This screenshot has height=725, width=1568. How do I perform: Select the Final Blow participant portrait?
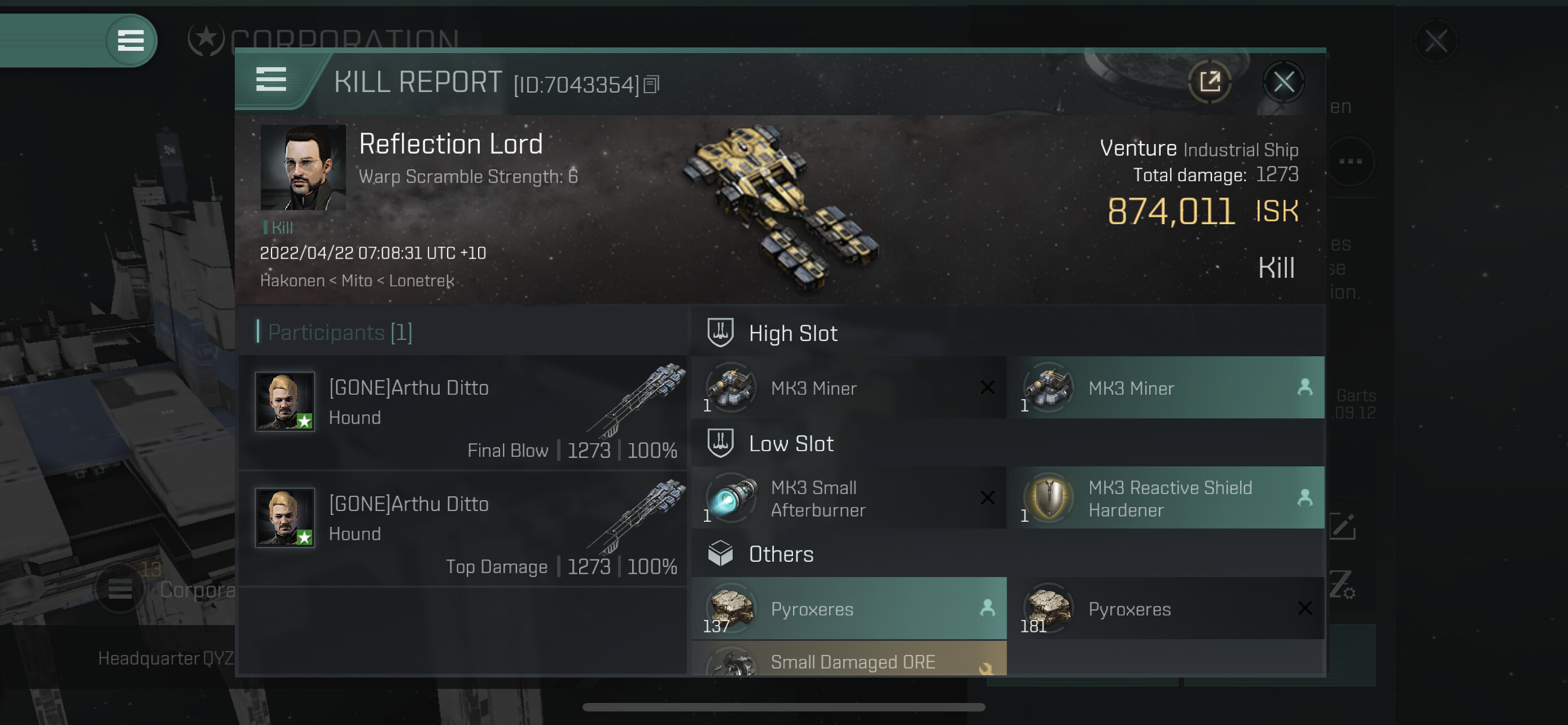pyautogui.click(x=284, y=401)
